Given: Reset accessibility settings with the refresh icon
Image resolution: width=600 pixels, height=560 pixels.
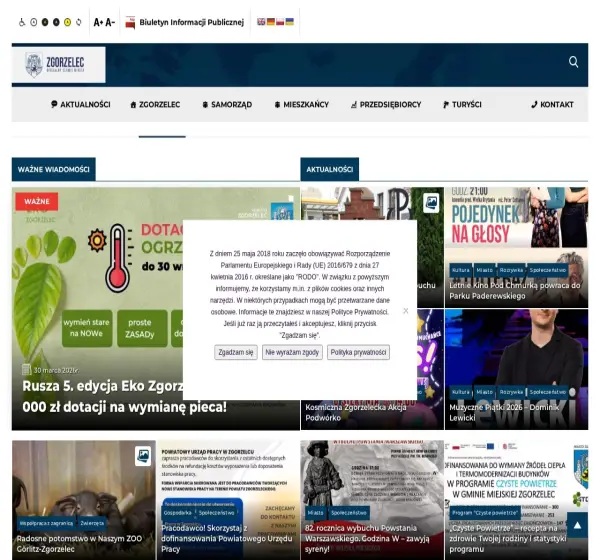Looking at the screenshot, I should pos(78,22).
